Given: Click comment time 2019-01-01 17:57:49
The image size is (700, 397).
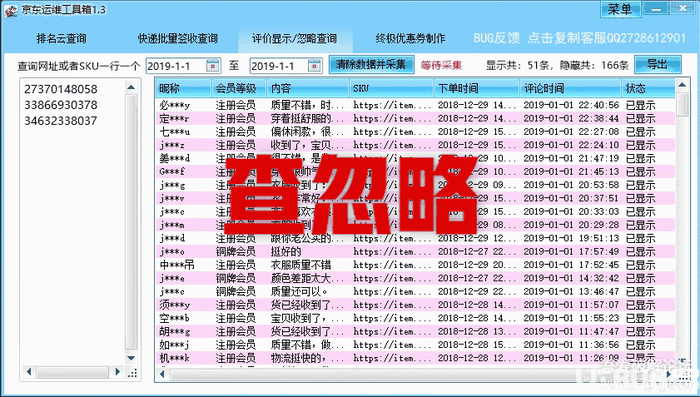Looking at the screenshot, I should click(x=571, y=252).
